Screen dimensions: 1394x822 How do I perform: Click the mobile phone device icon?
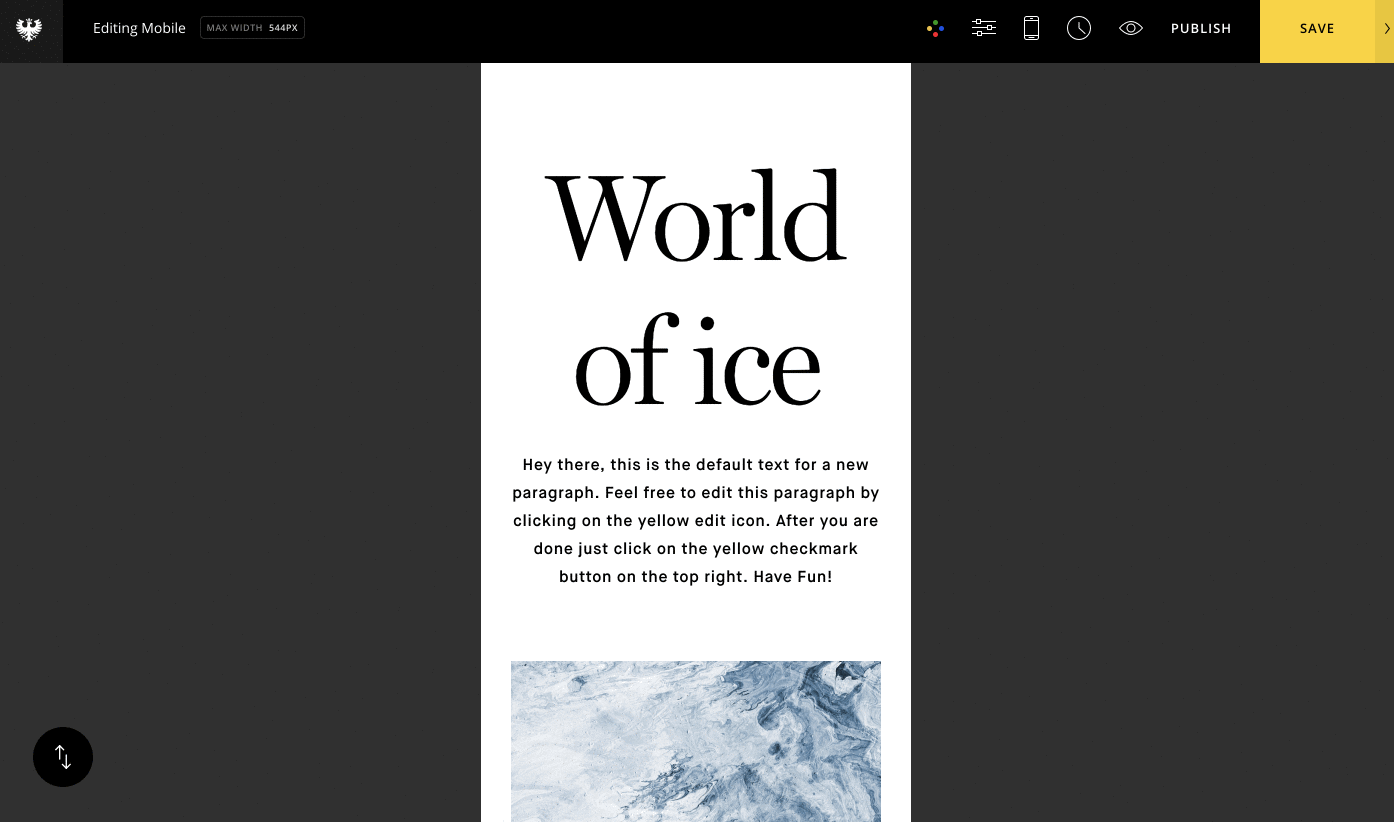[x=1031, y=29]
